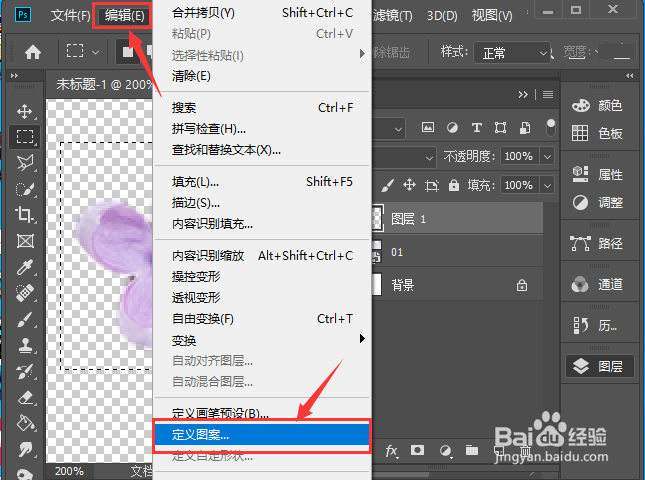
Task: Choose 定义图案 menu entry
Action: pyautogui.click(x=262, y=434)
